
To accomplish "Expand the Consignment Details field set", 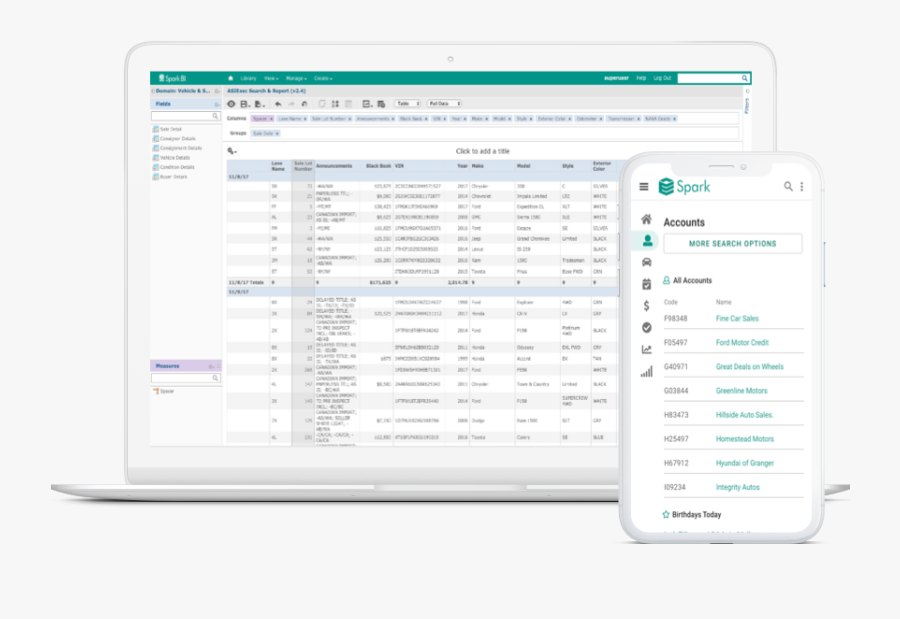I will pyautogui.click(x=177, y=148).
